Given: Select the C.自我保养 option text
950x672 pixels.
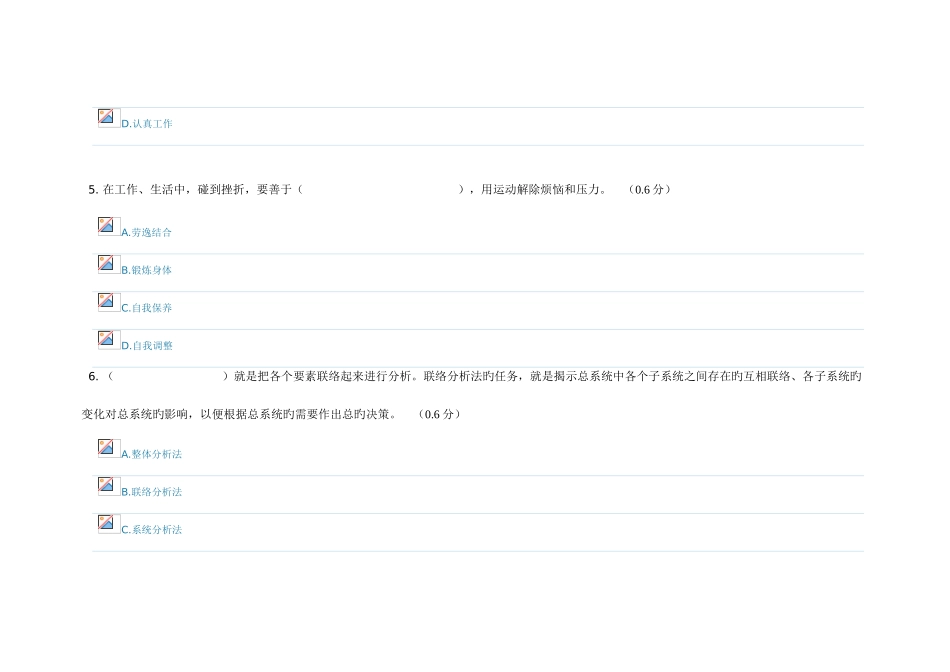Looking at the screenshot, I should tap(147, 309).
